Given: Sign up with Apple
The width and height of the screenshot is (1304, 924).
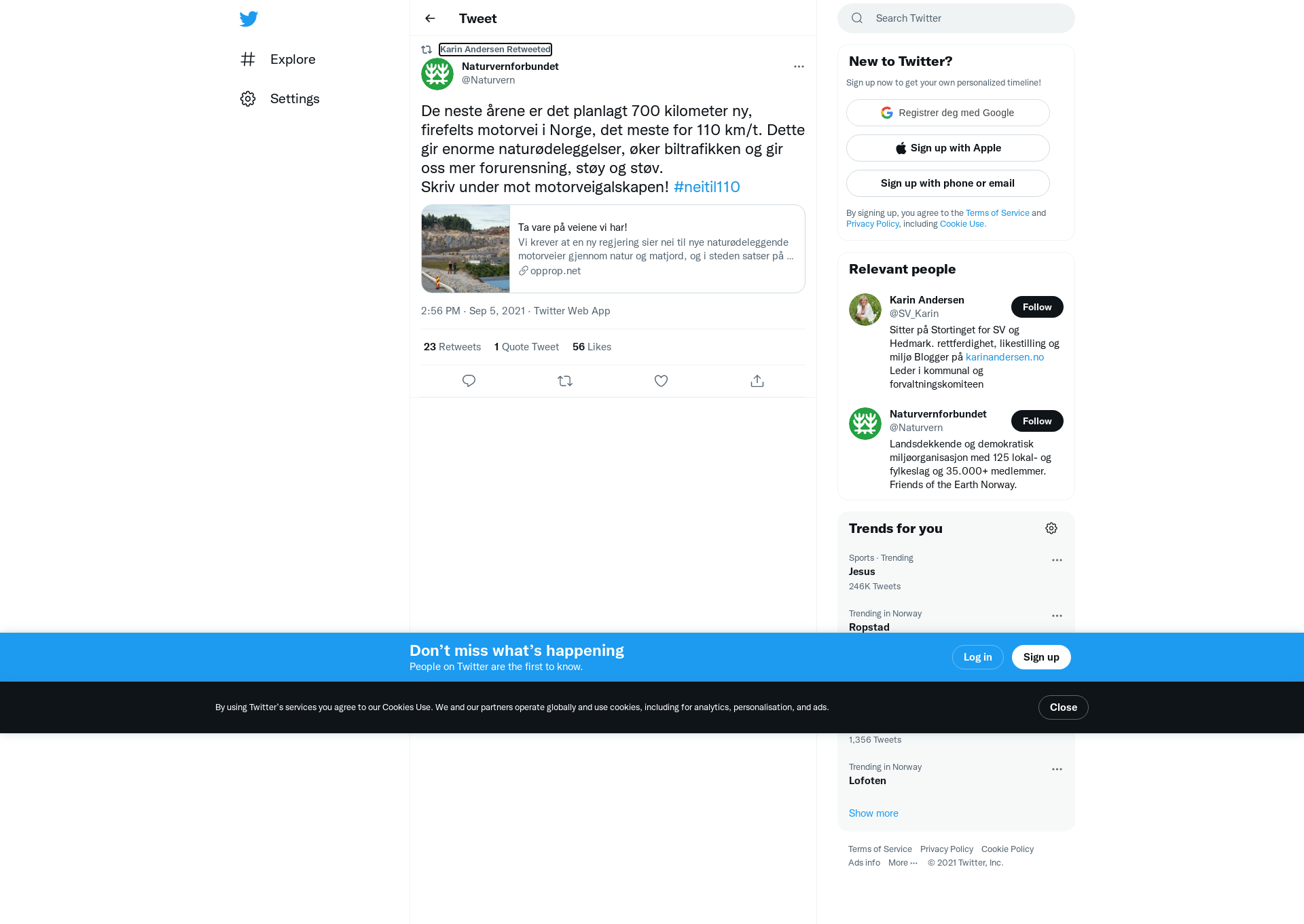Looking at the screenshot, I should click(948, 148).
